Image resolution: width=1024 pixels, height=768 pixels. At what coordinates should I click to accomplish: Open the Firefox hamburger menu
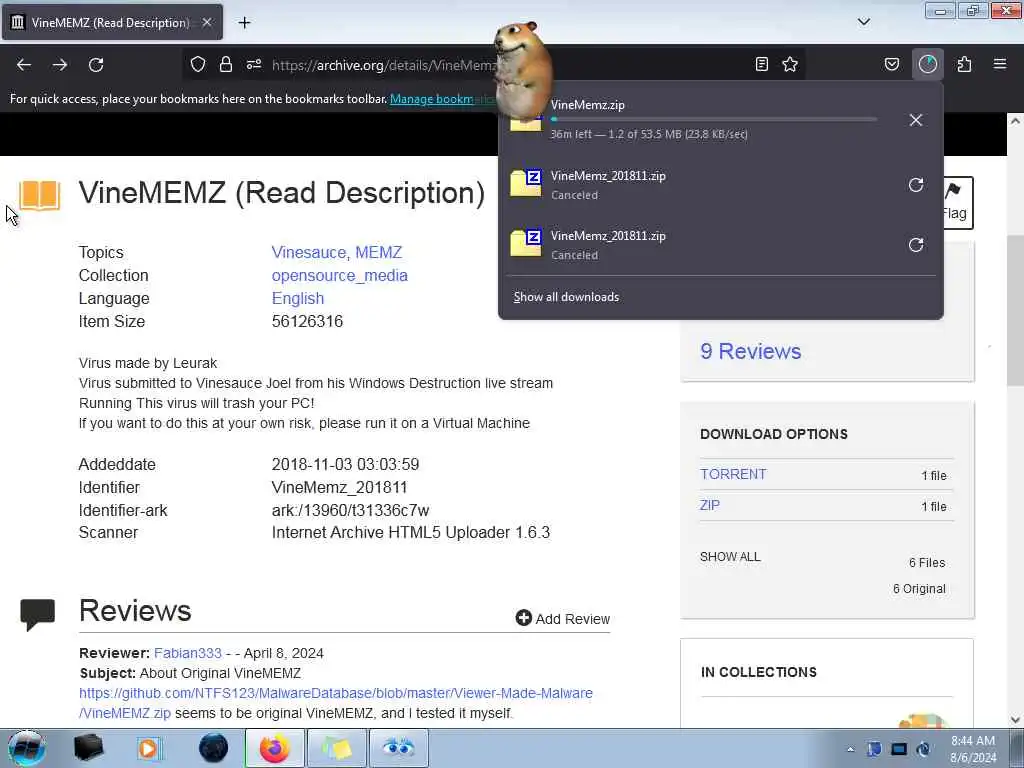(1000, 64)
